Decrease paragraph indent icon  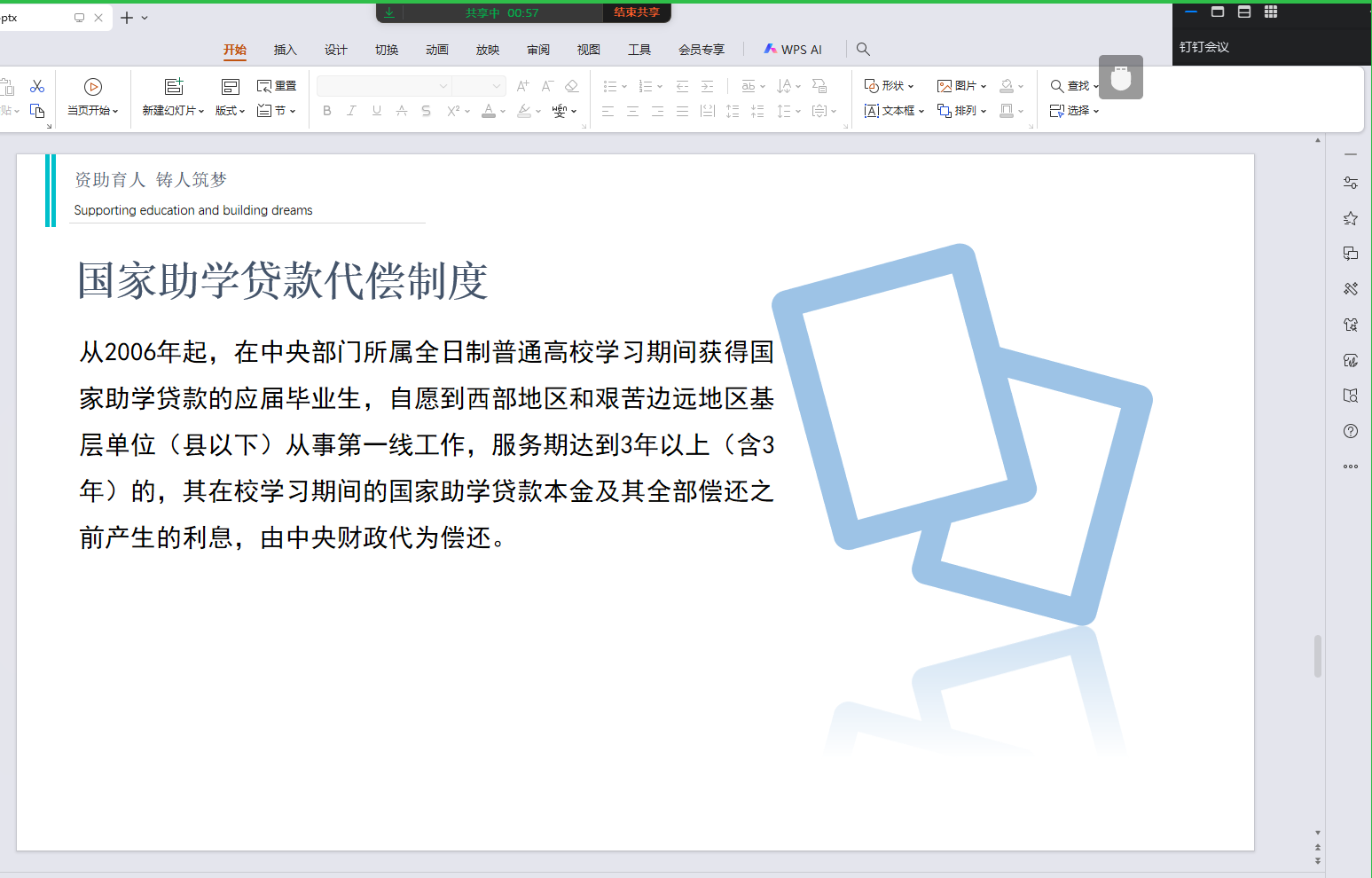[x=682, y=86]
